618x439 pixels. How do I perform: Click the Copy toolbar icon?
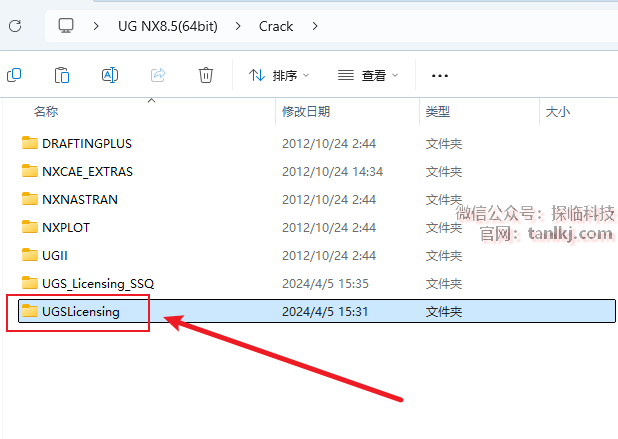pos(14,75)
